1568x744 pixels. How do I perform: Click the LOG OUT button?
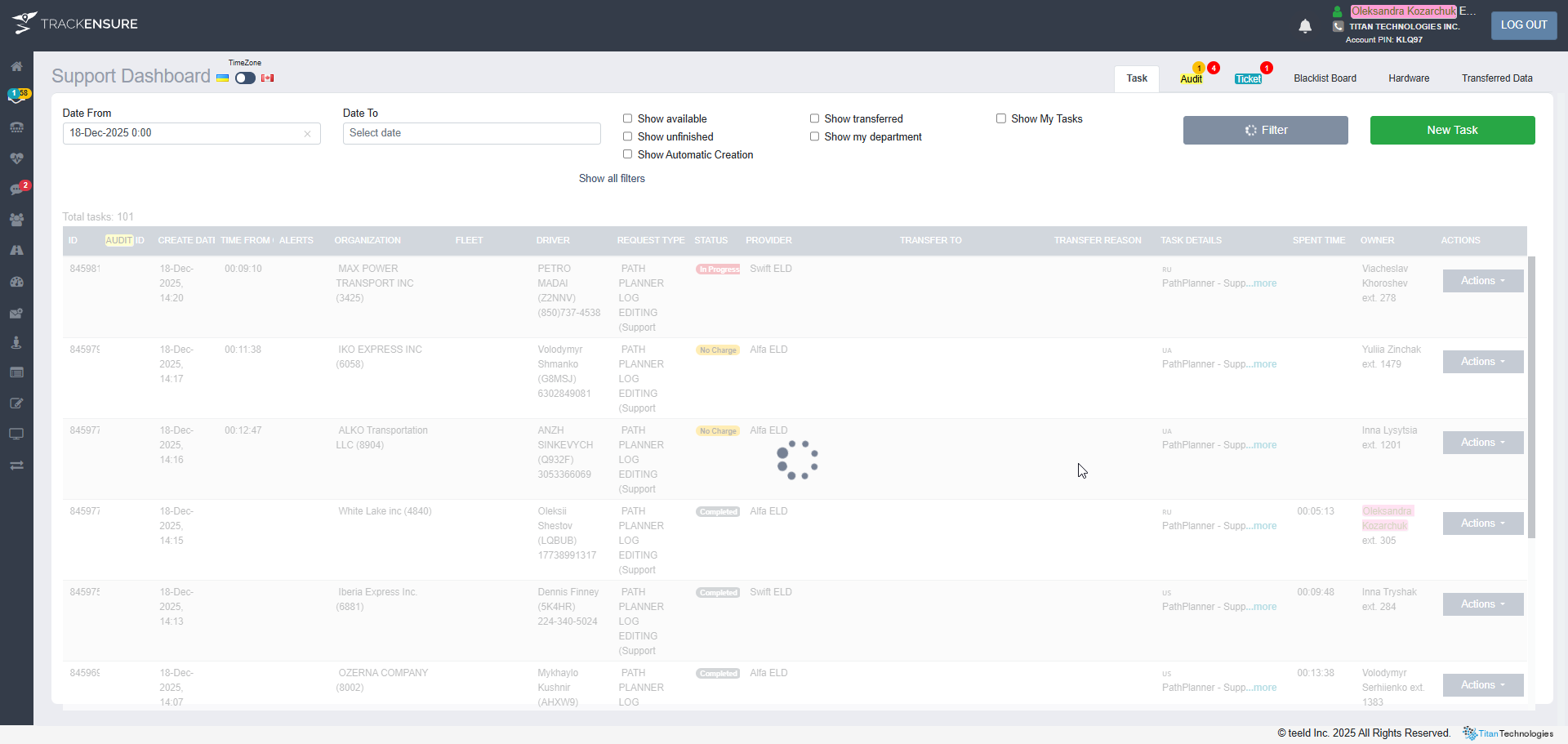click(x=1524, y=25)
